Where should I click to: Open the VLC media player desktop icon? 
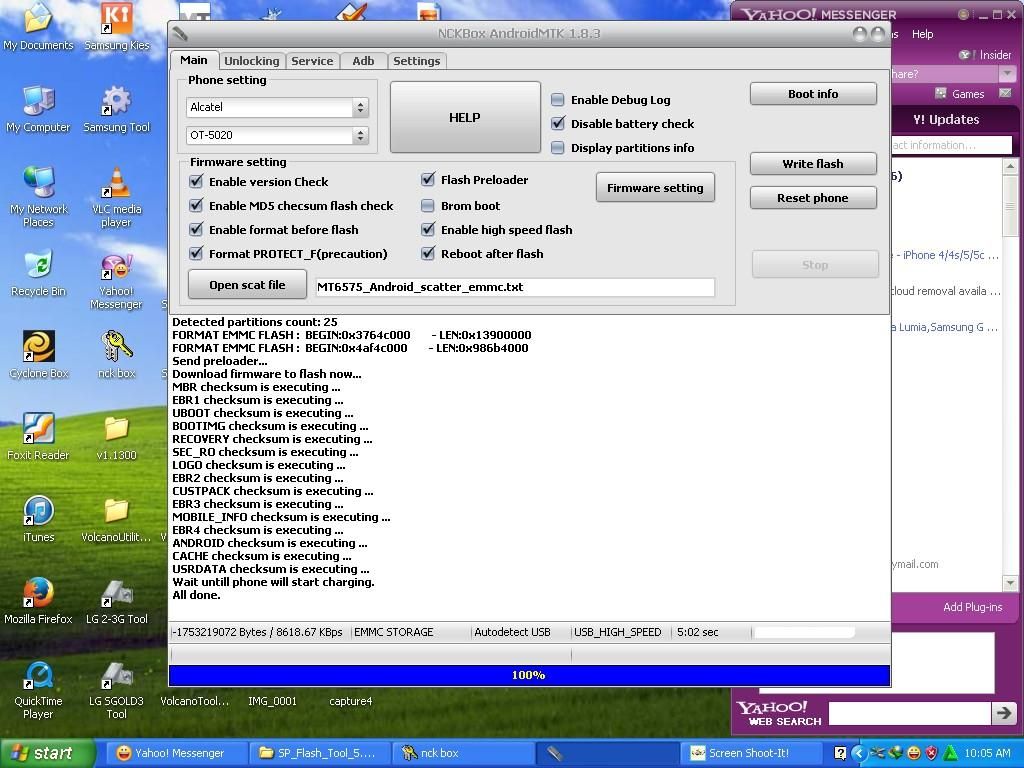coord(116,186)
